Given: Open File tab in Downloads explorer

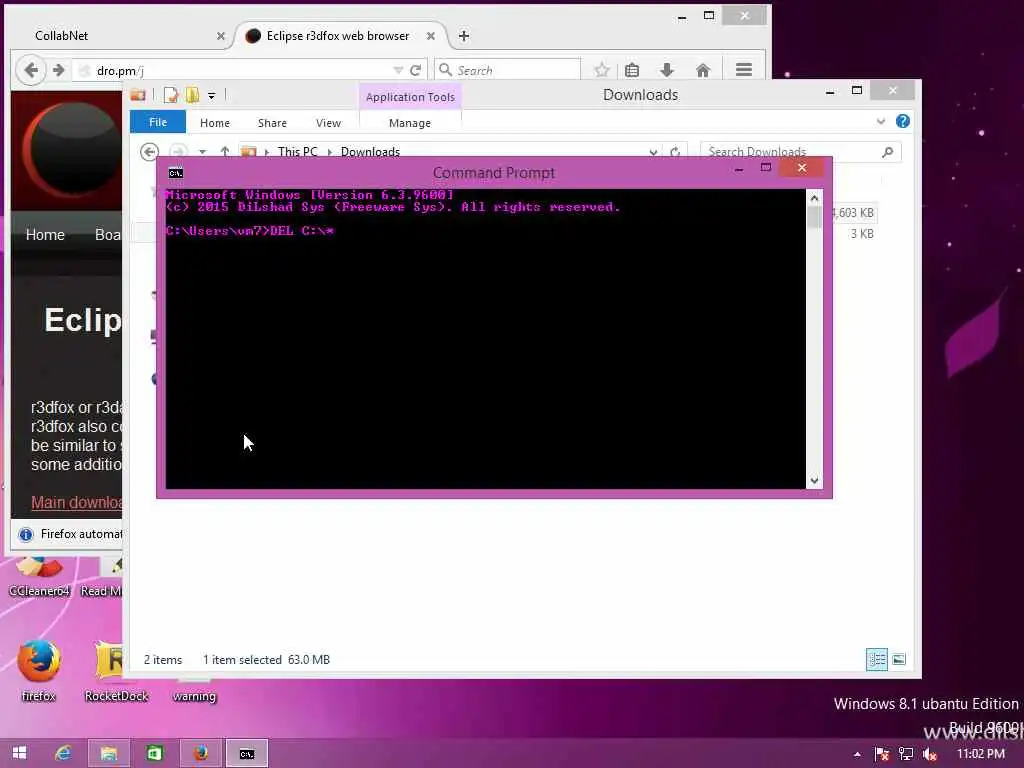Looking at the screenshot, I should point(158,122).
